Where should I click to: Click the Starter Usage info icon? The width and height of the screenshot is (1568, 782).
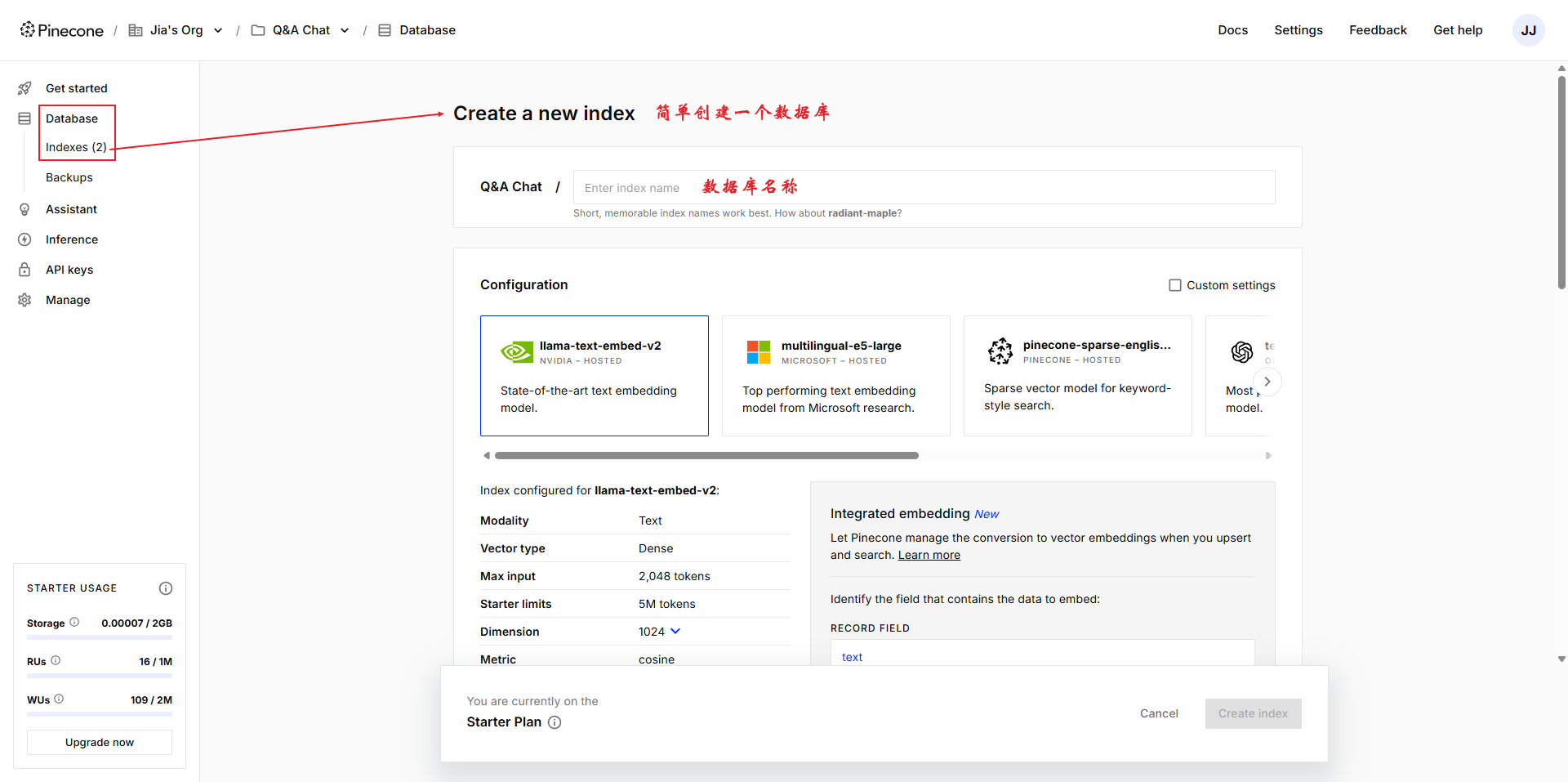(166, 588)
